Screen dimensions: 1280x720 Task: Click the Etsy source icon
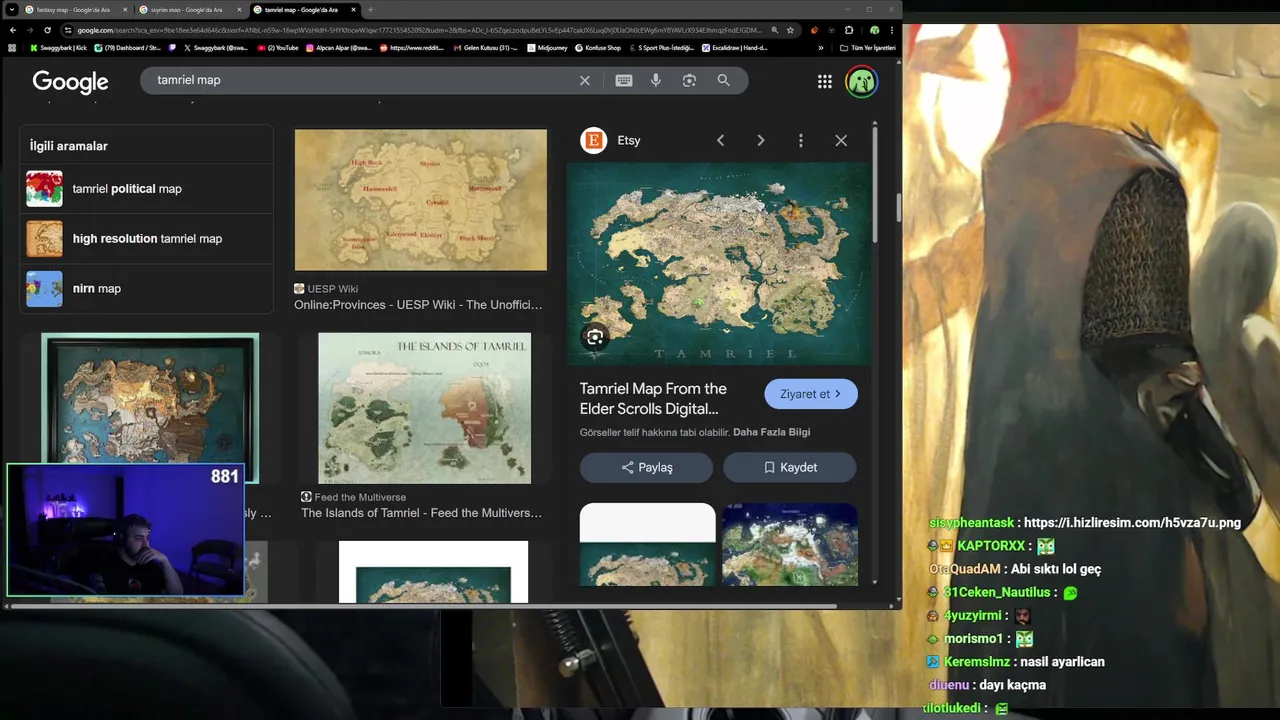[594, 140]
